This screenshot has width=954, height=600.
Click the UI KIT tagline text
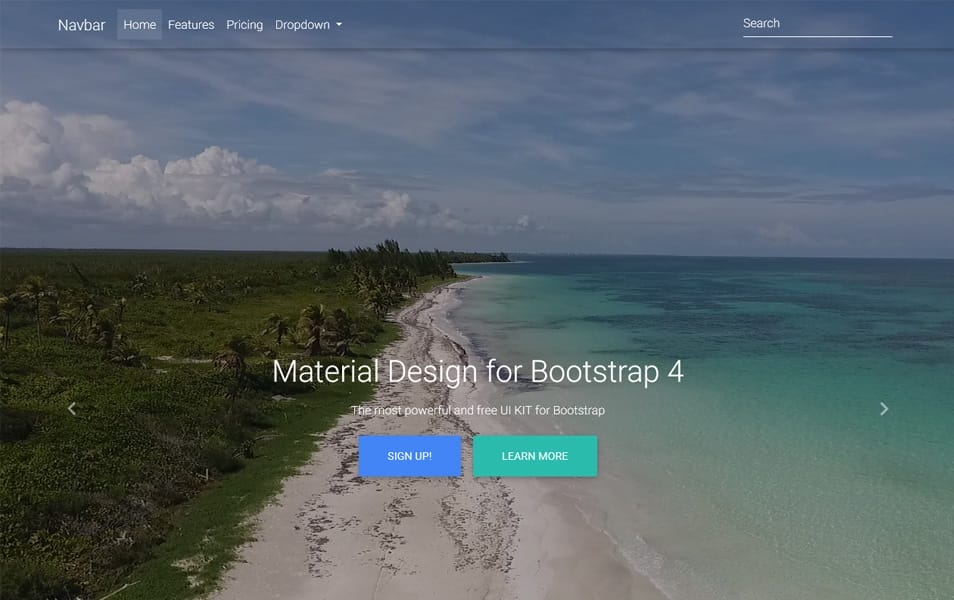point(477,409)
